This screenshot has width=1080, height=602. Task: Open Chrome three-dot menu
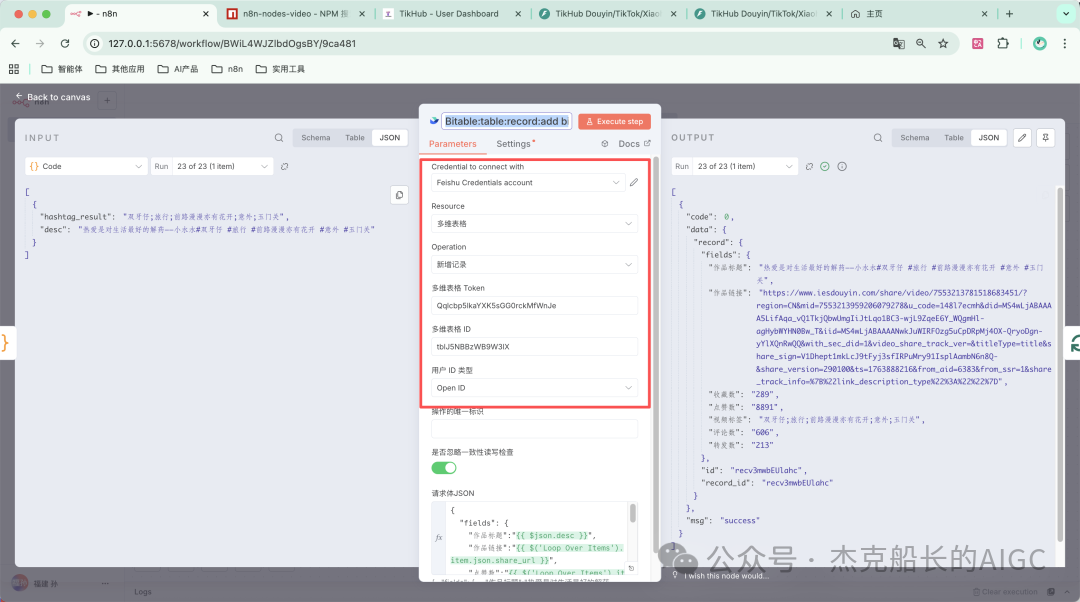[x=1064, y=43]
